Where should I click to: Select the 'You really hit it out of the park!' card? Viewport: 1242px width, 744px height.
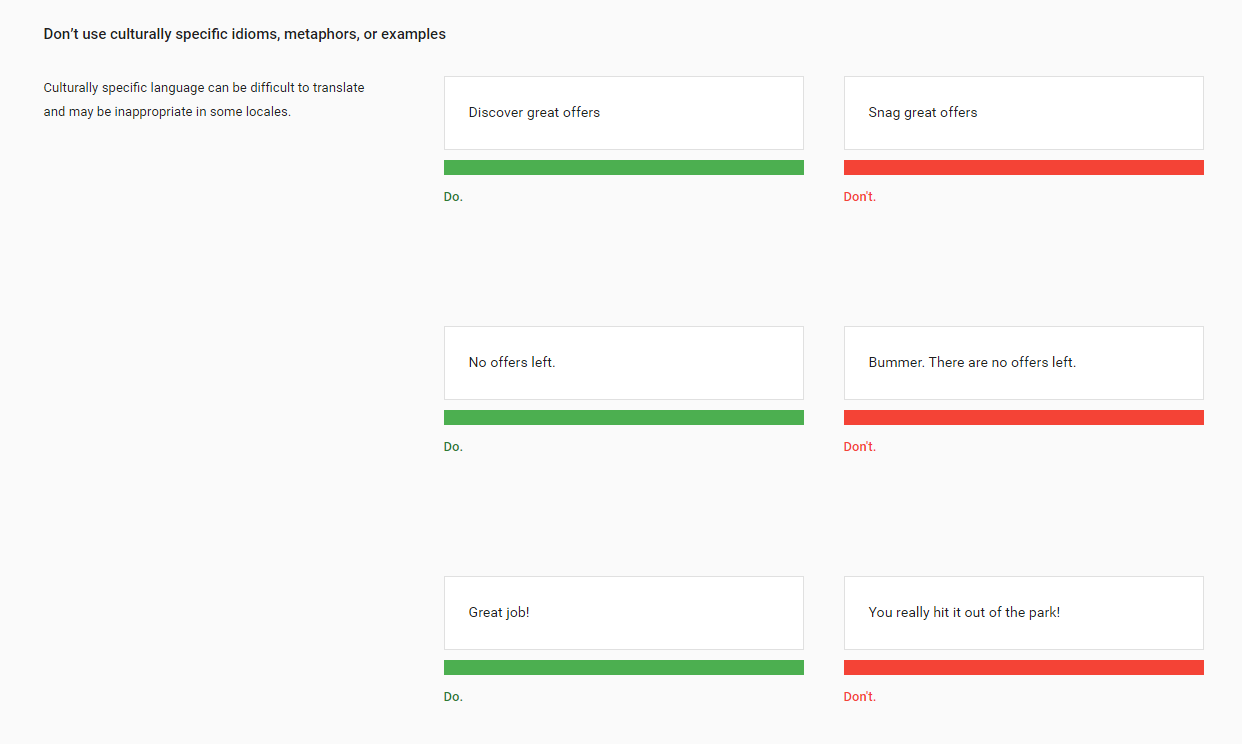pos(1023,613)
